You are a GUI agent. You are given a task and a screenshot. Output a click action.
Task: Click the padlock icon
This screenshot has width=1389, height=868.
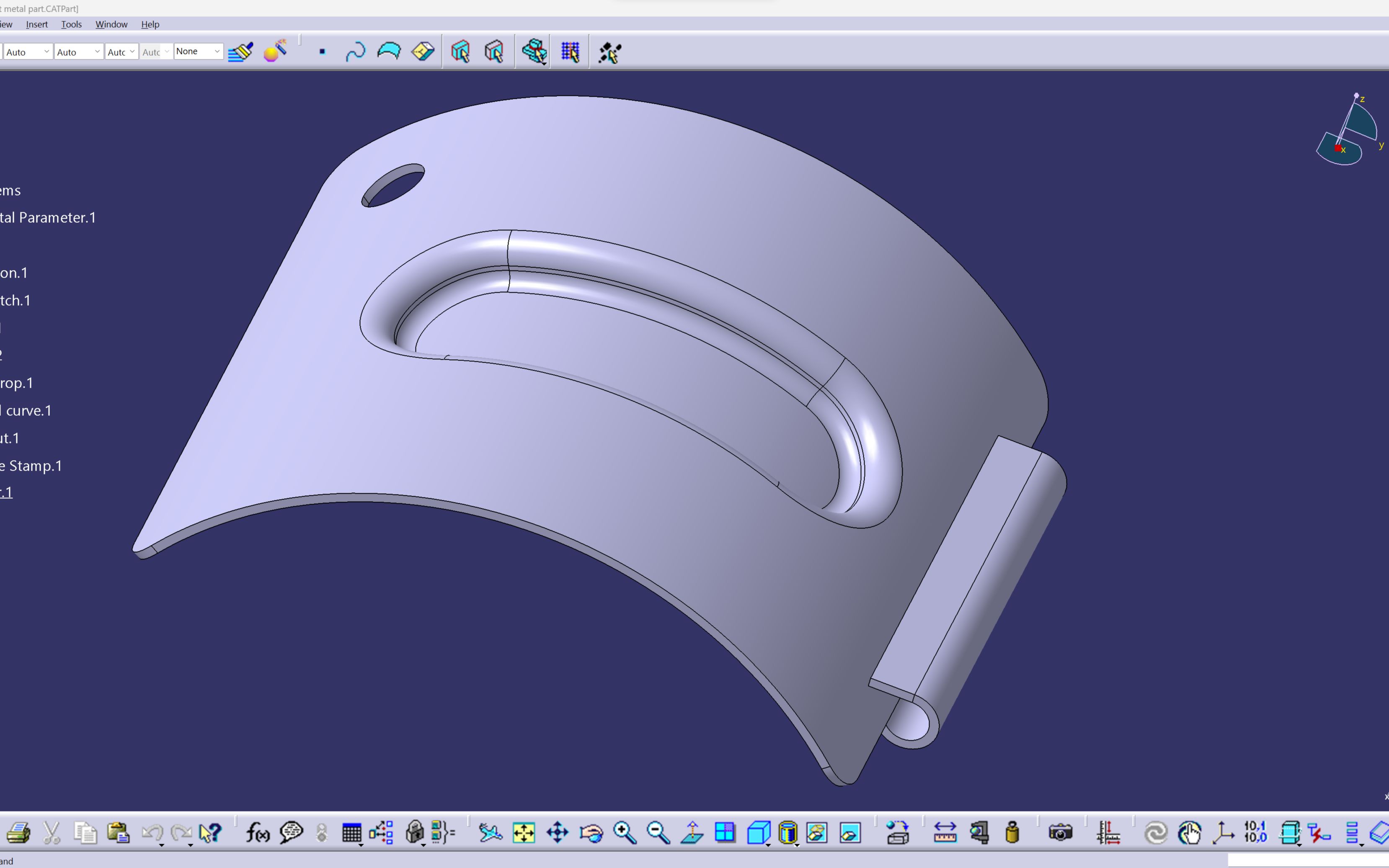point(415,832)
